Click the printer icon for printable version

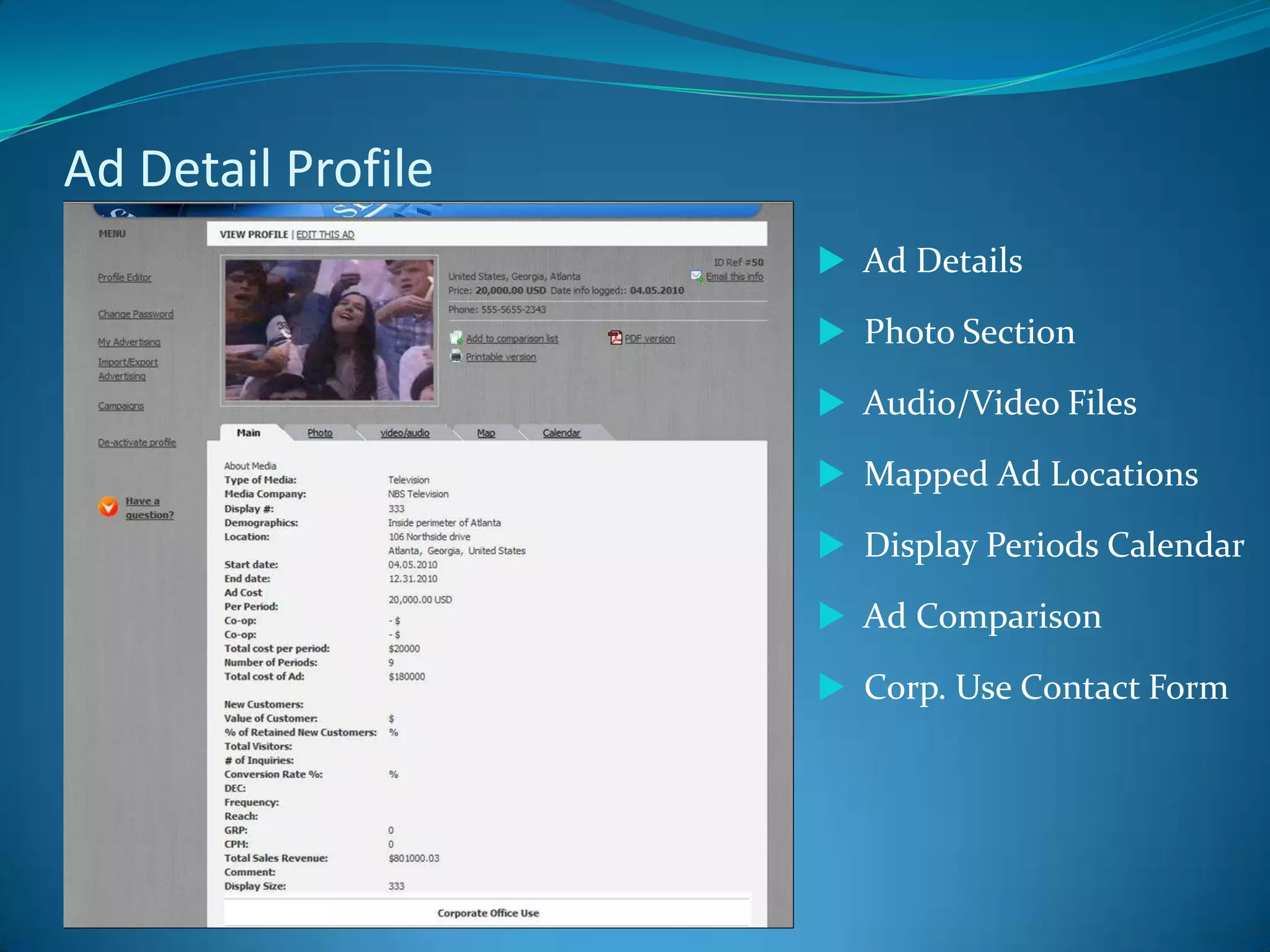[x=456, y=356]
